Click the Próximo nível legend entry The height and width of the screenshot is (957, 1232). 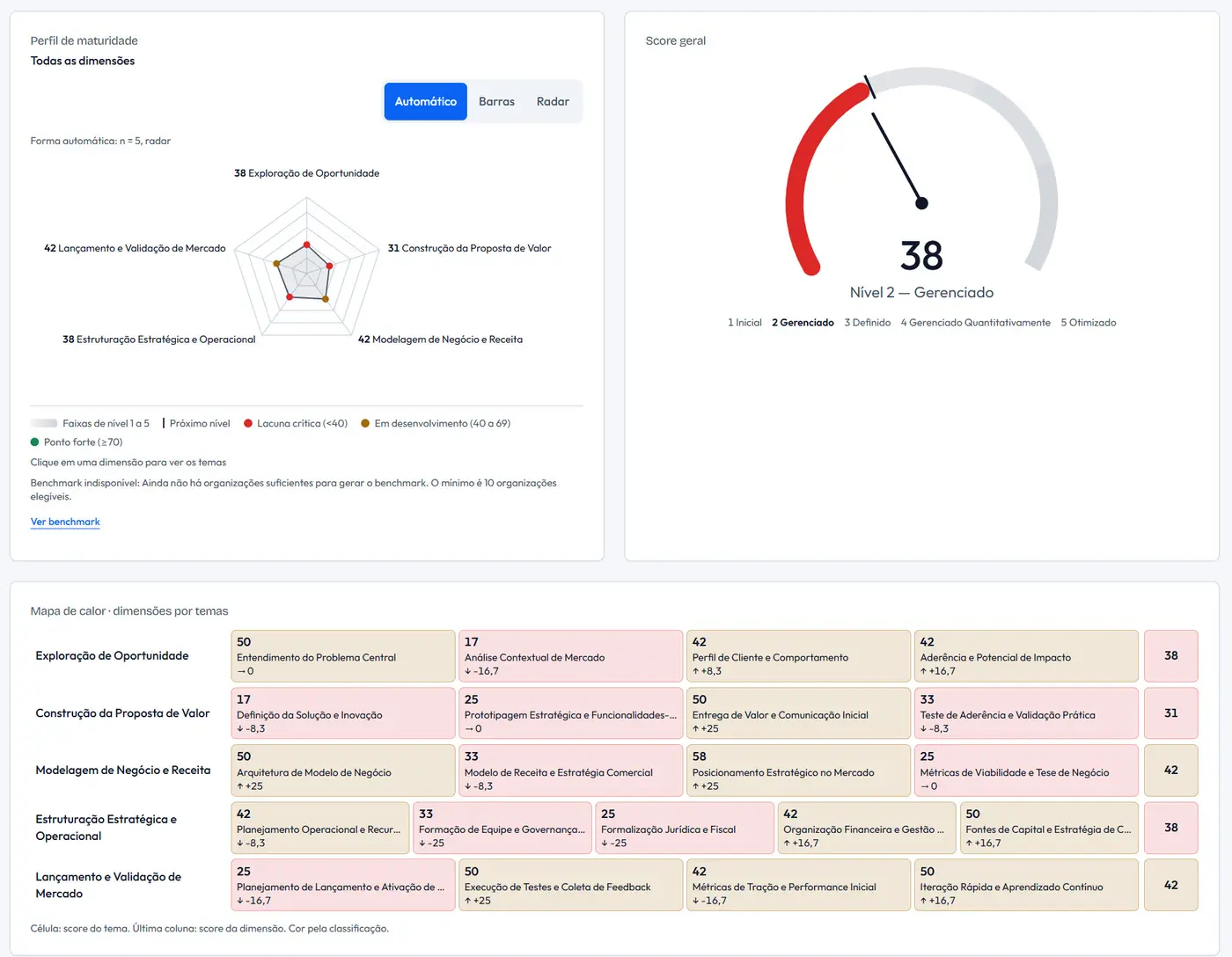click(196, 423)
